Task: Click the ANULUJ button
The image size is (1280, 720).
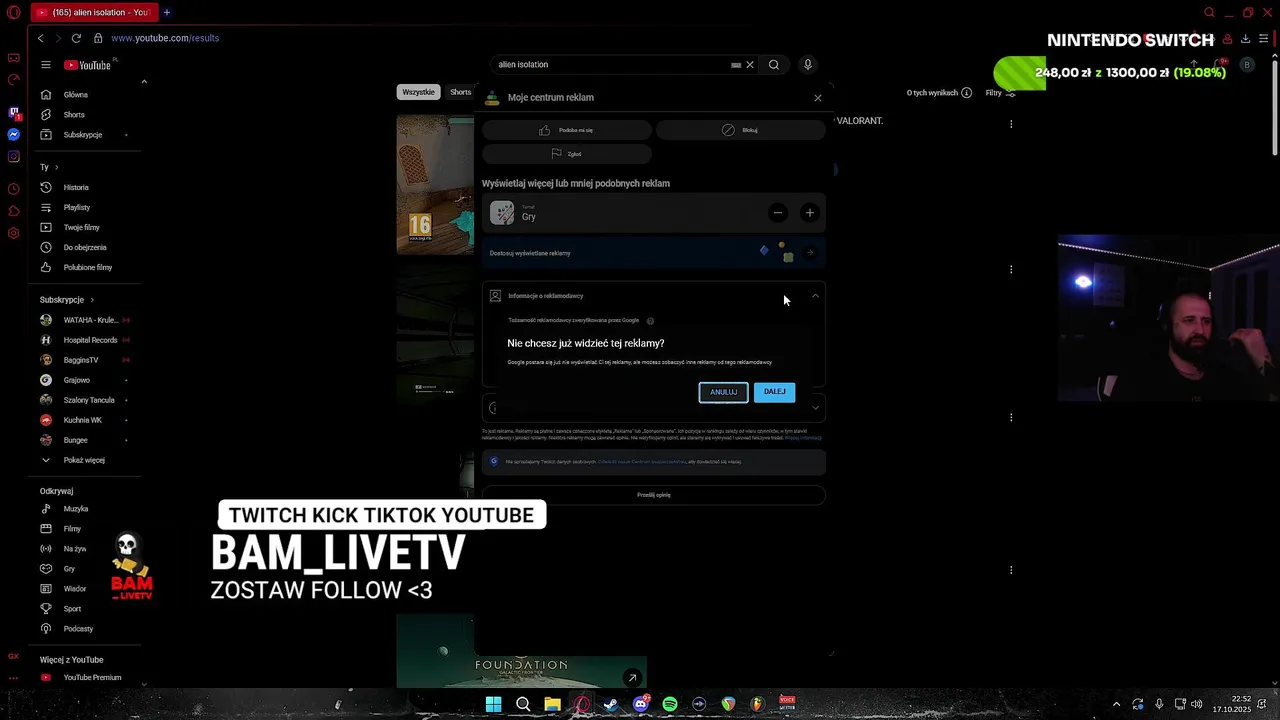Action: coord(723,392)
